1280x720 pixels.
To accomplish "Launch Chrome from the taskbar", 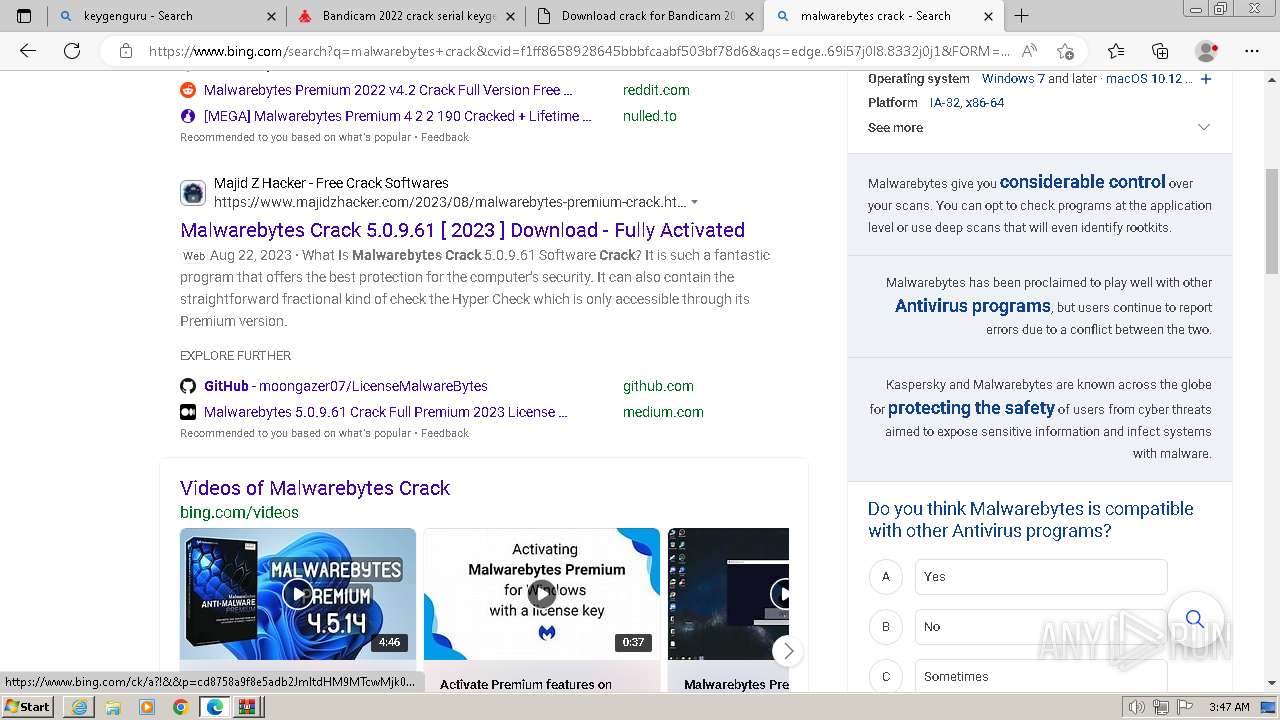I will (180, 707).
